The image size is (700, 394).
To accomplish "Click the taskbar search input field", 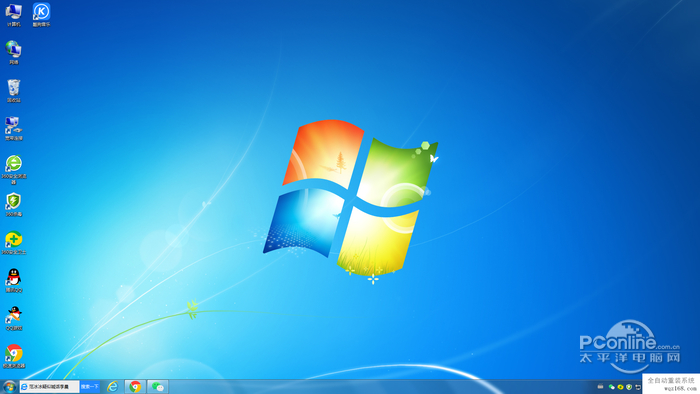I will 50,386.
